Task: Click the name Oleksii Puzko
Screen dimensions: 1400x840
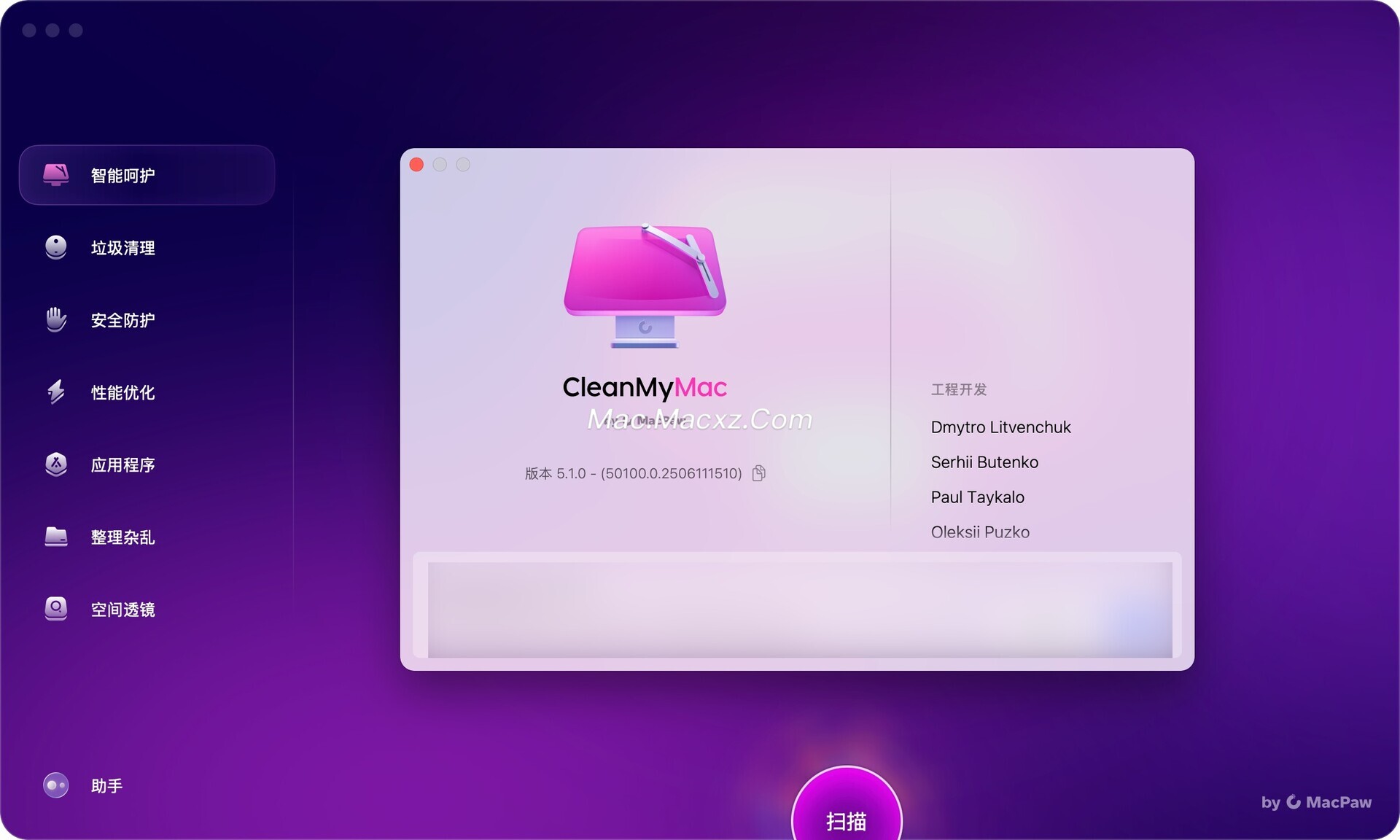Action: (x=980, y=532)
